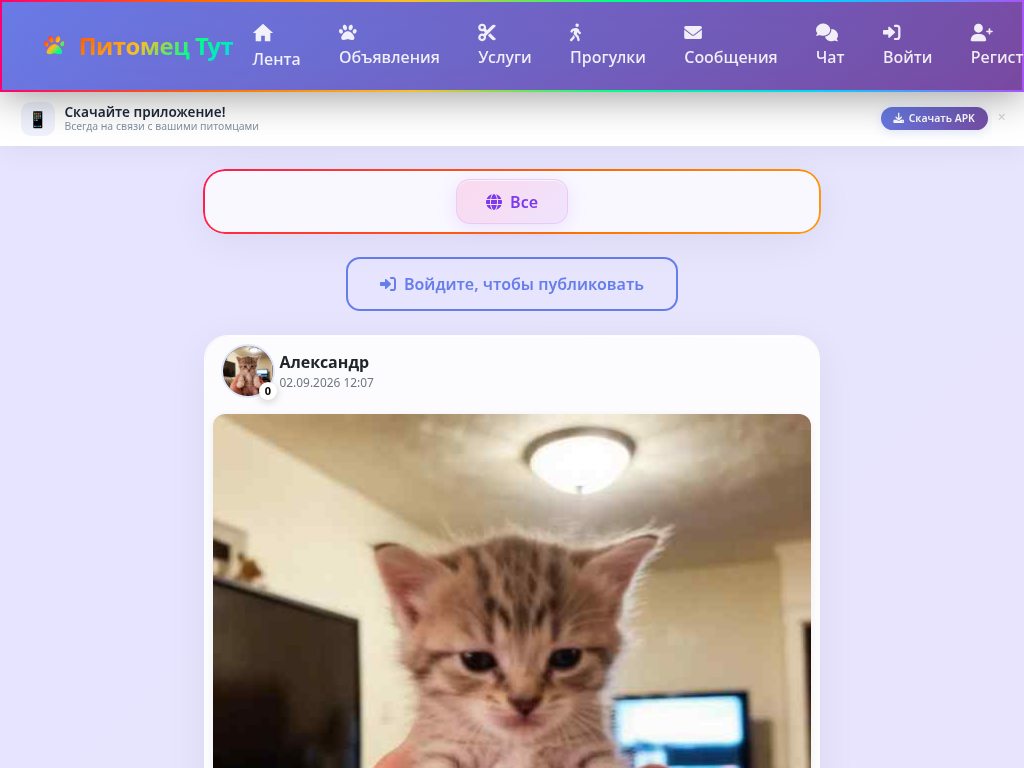Open the kitten post photo
The width and height of the screenshot is (1024, 768).
coord(511,591)
